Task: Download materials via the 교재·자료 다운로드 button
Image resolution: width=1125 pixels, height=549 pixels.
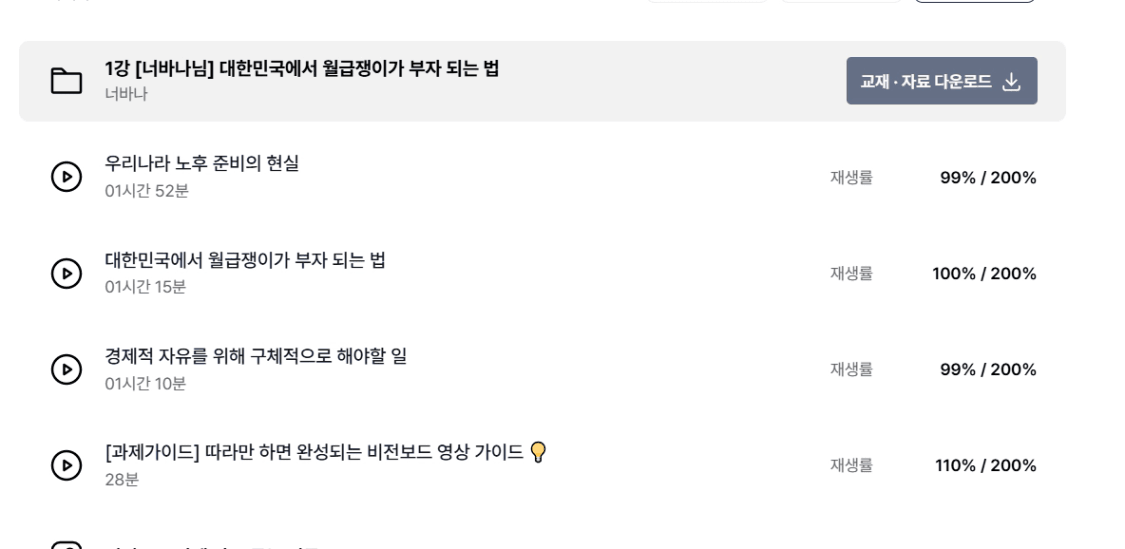Action: click(941, 81)
